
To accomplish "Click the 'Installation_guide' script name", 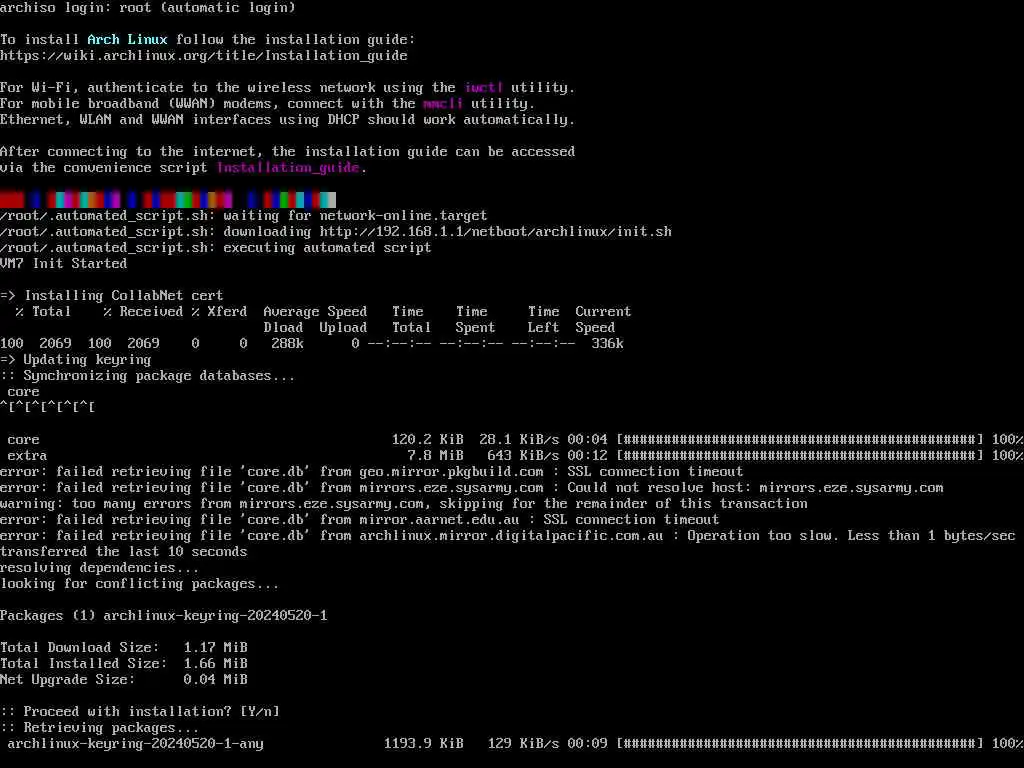I will pos(288,167).
